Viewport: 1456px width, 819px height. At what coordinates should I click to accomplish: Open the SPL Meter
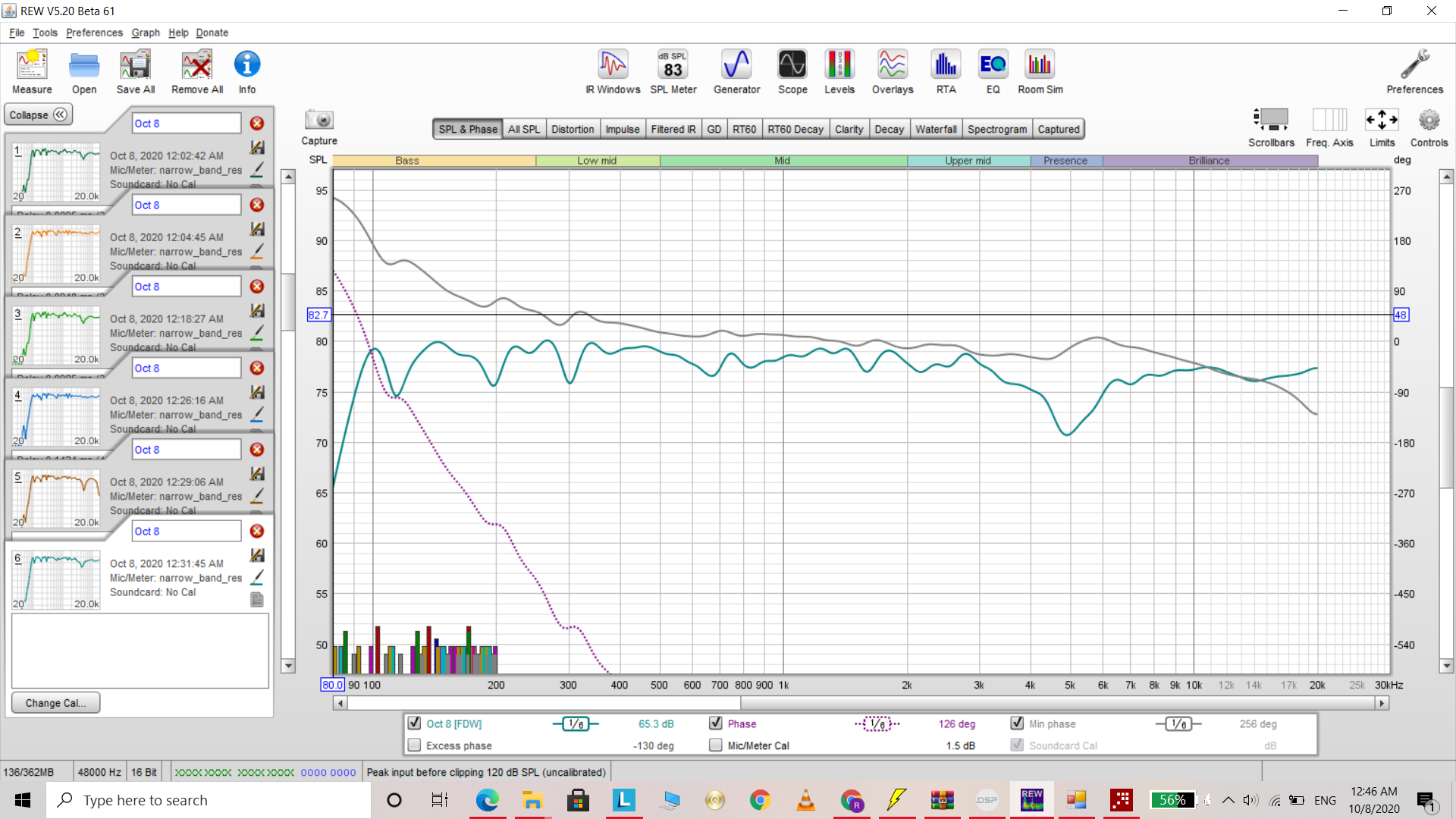(673, 72)
